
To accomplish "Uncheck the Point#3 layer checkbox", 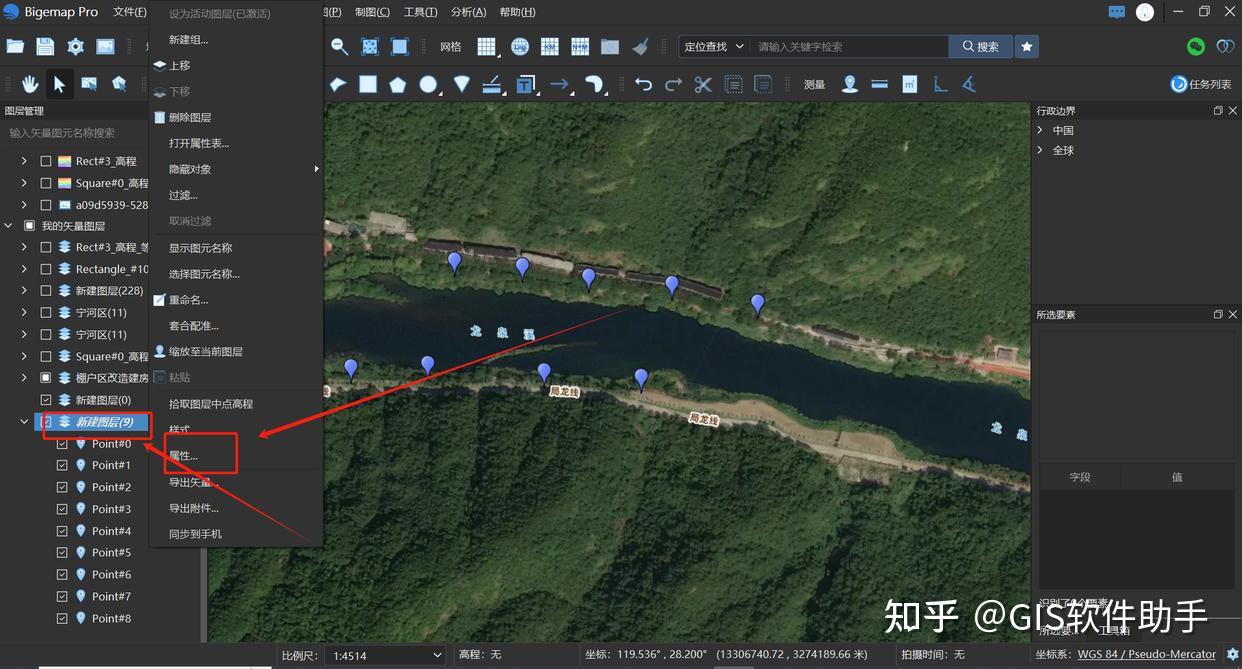I will [61, 509].
